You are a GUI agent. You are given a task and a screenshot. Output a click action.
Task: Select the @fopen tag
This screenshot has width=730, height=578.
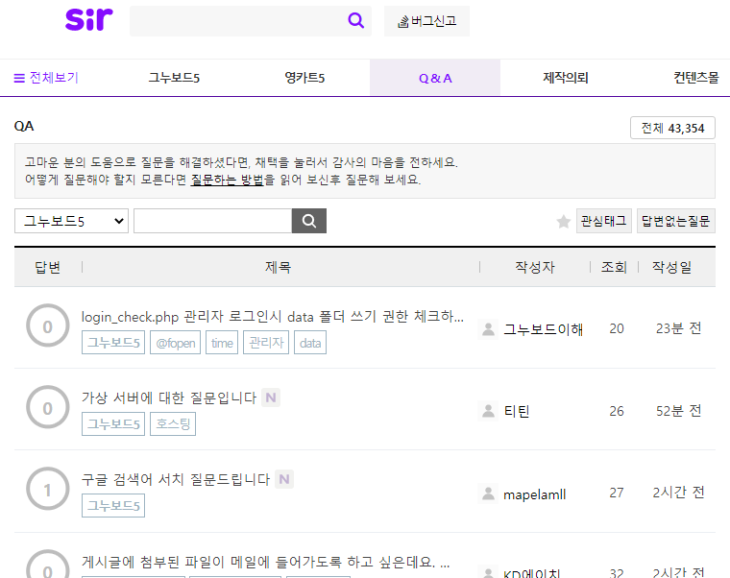click(175, 343)
